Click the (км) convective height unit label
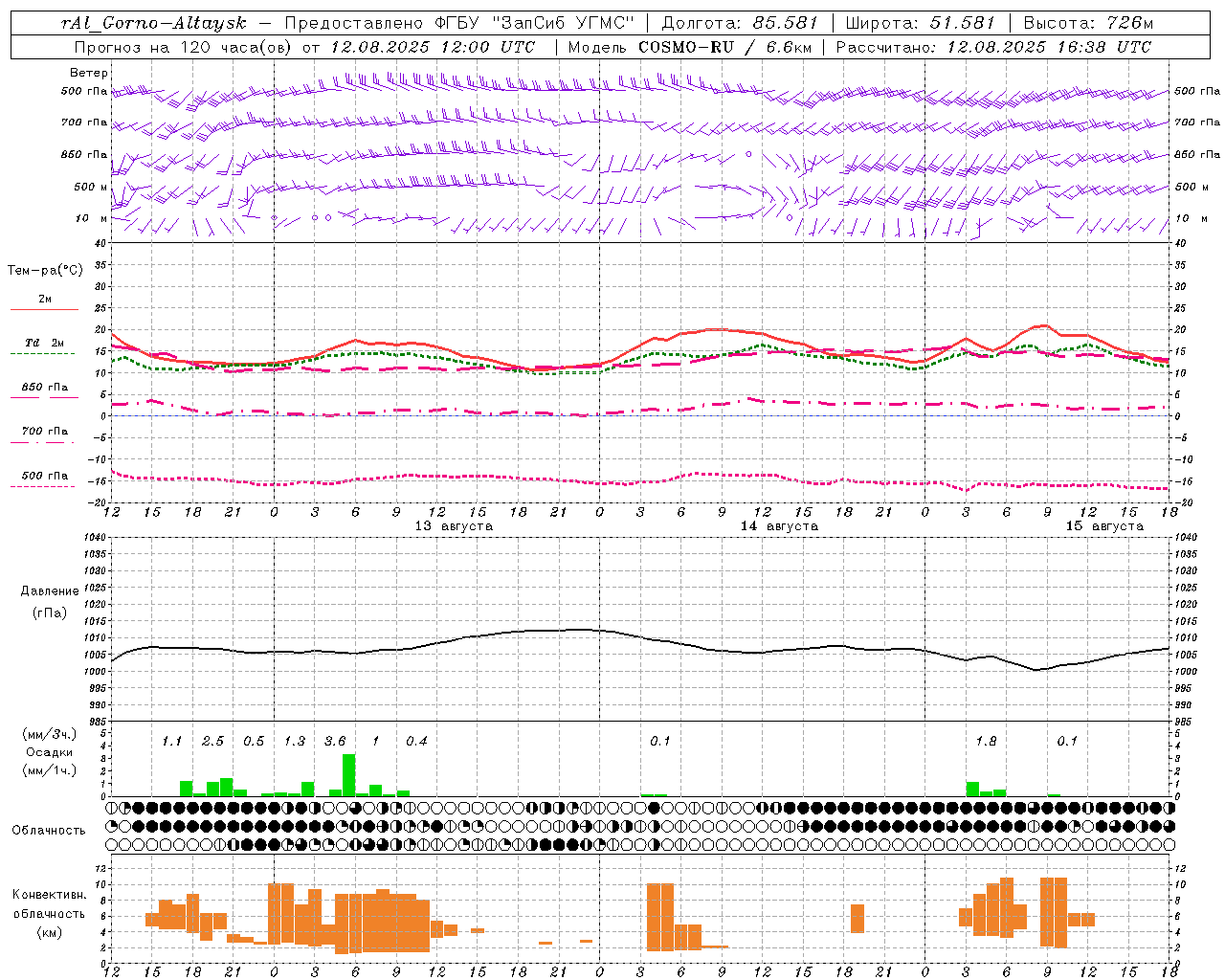1225x980 pixels. click(49, 932)
